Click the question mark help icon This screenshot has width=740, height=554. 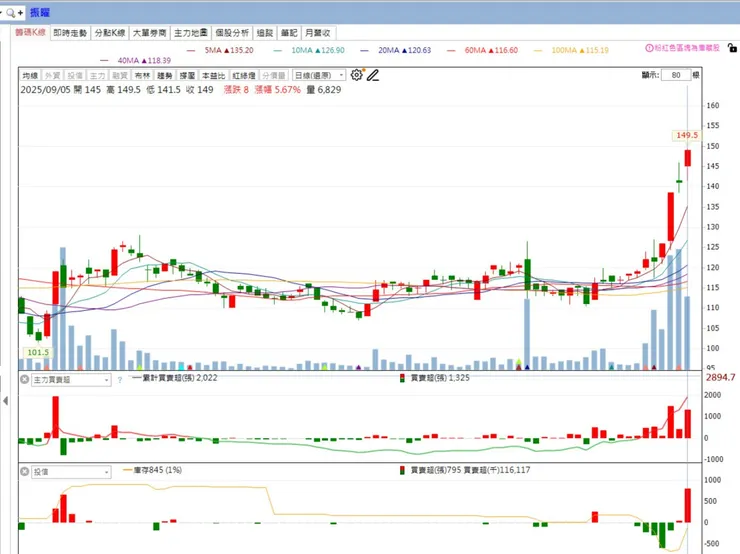(x=120, y=379)
